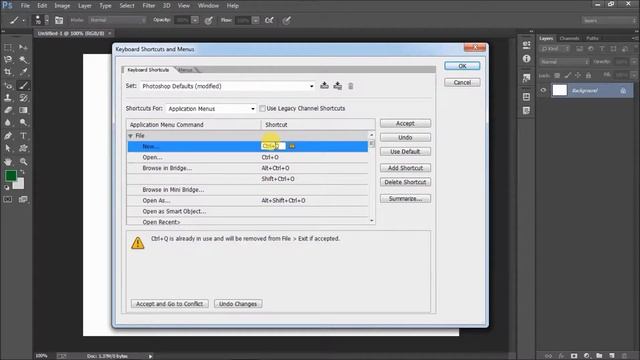Toggle the Brush panel icon in options bar
The height and width of the screenshot is (360, 640).
click(59, 20)
